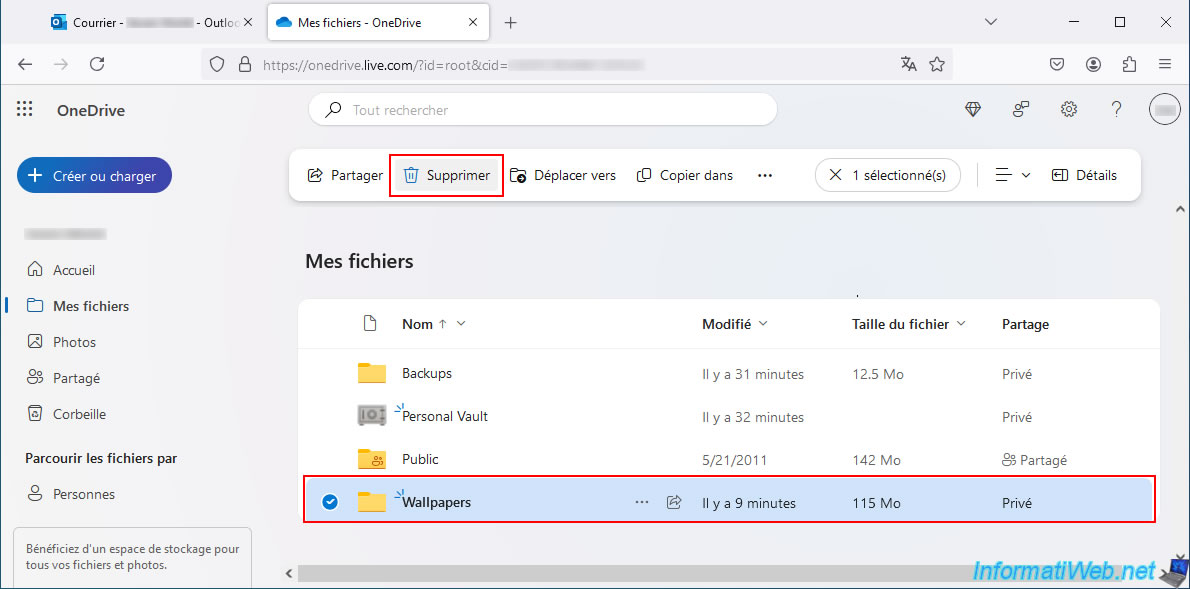Click Créer ou charger button
1190x589 pixels.
[x=94, y=175]
